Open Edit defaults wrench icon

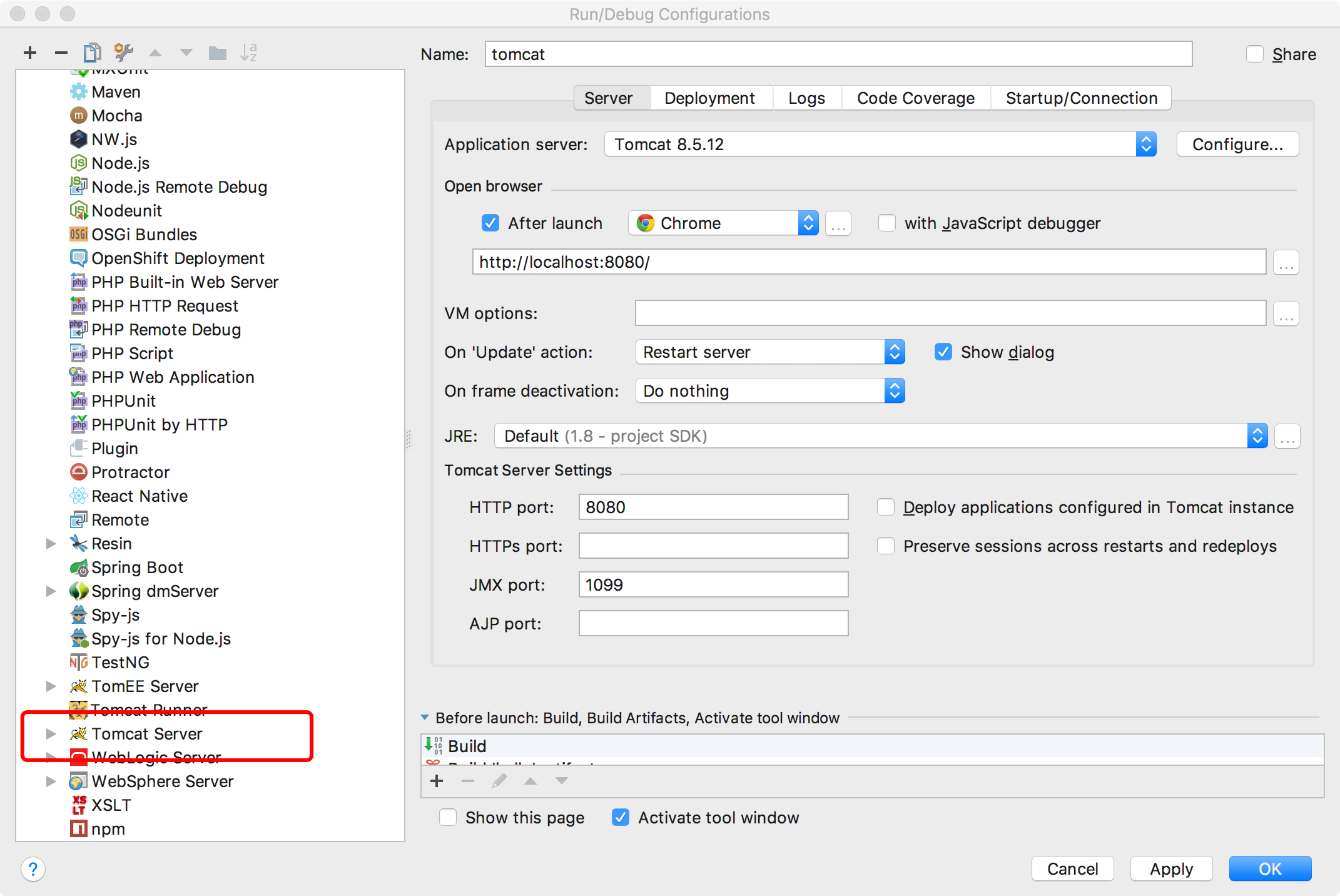pos(123,53)
